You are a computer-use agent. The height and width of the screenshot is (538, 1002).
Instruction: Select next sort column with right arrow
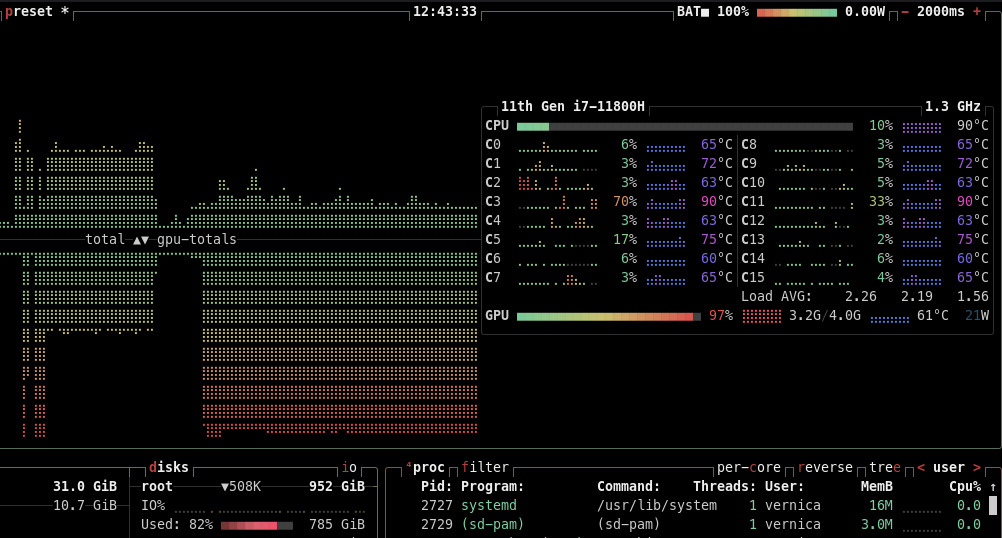coord(976,468)
